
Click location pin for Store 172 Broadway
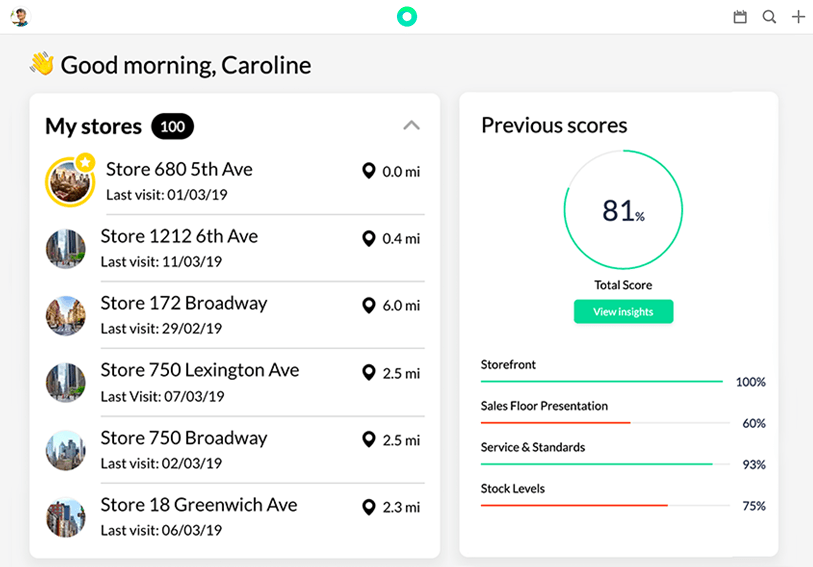(369, 305)
